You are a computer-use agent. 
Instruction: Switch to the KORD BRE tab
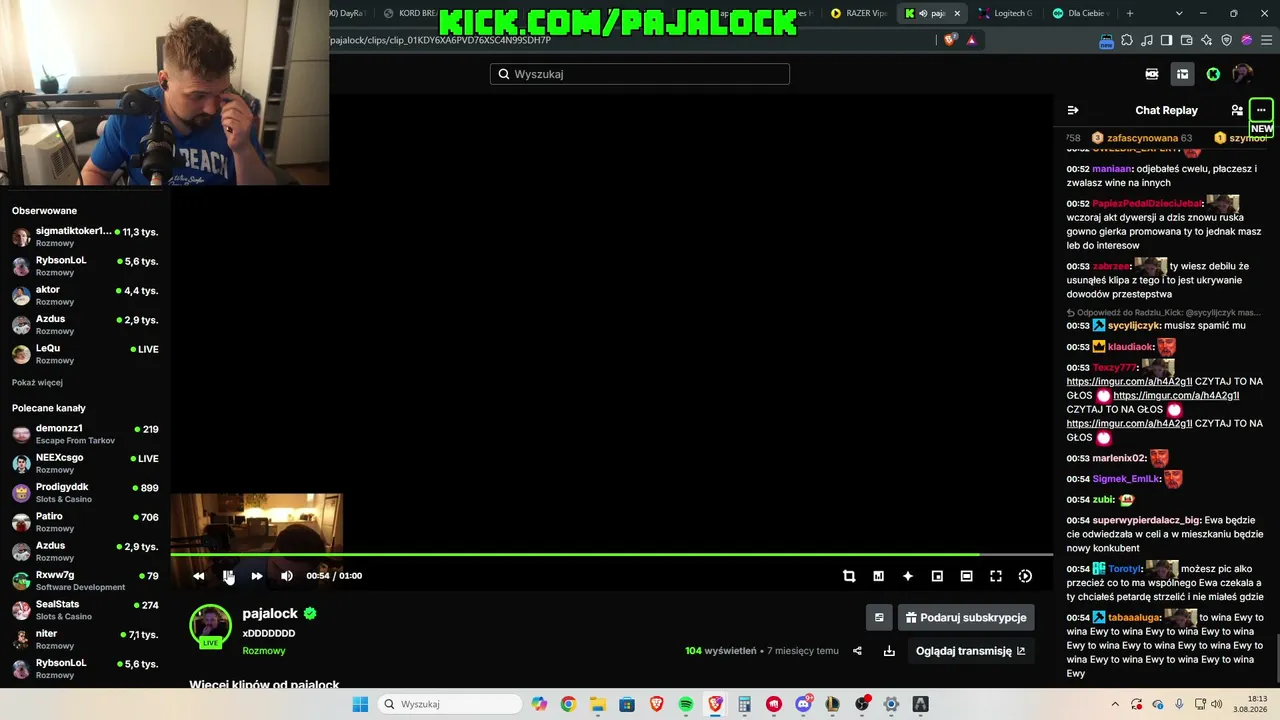point(410,13)
